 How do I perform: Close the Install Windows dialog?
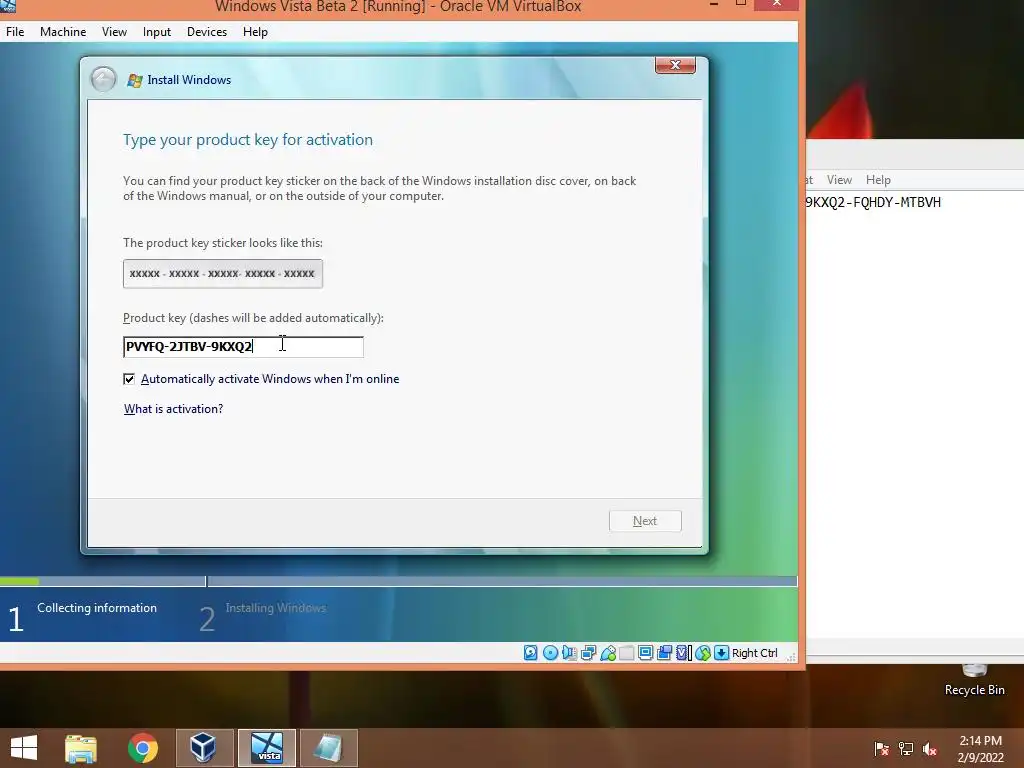675,65
